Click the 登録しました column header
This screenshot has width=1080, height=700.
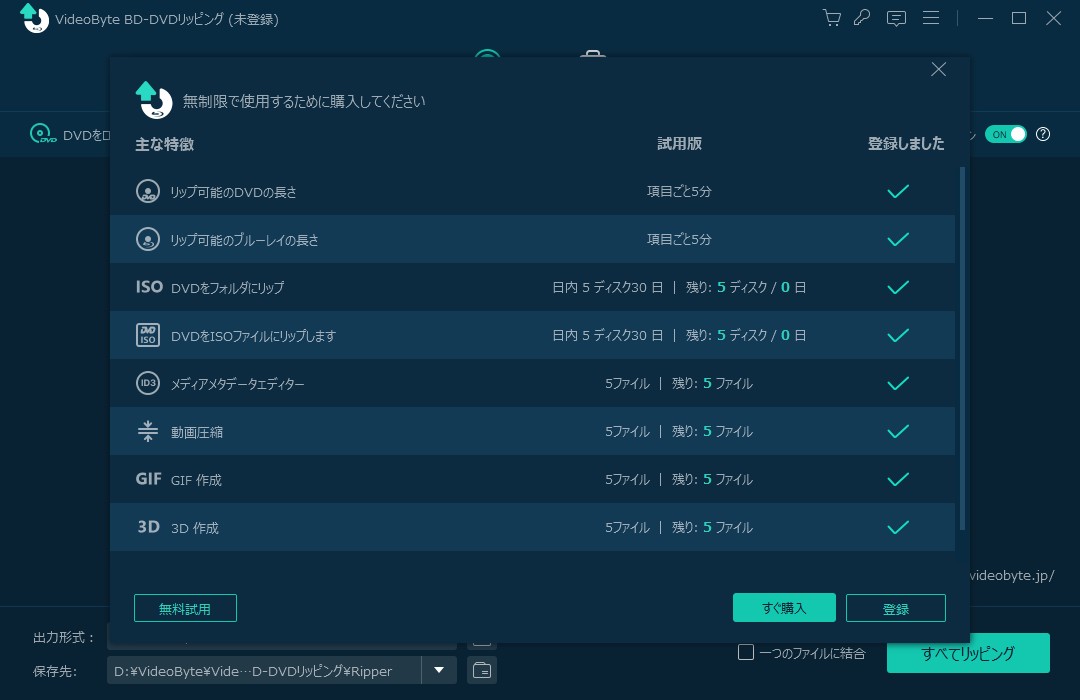click(x=906, y=143)
